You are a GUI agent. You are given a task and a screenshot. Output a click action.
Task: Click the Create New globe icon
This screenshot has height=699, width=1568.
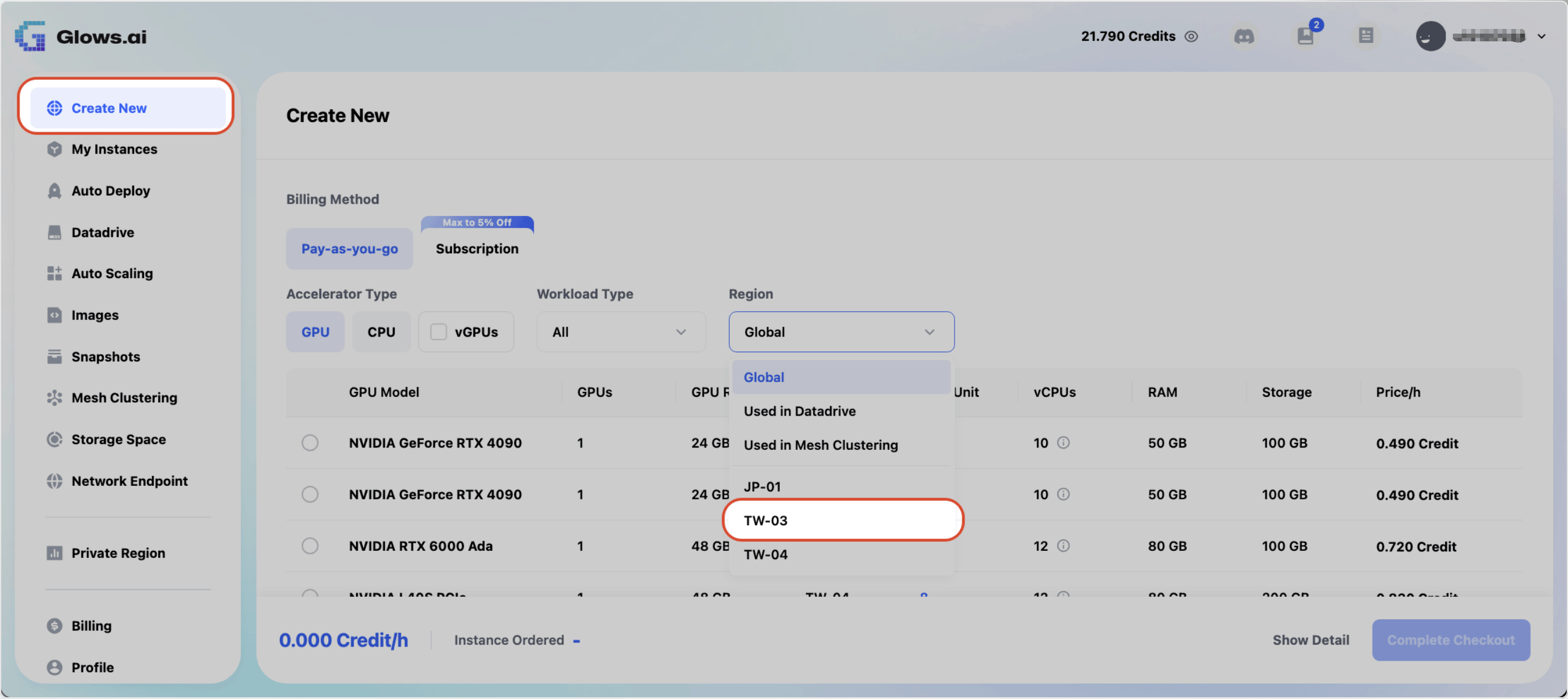pos(55,109)
